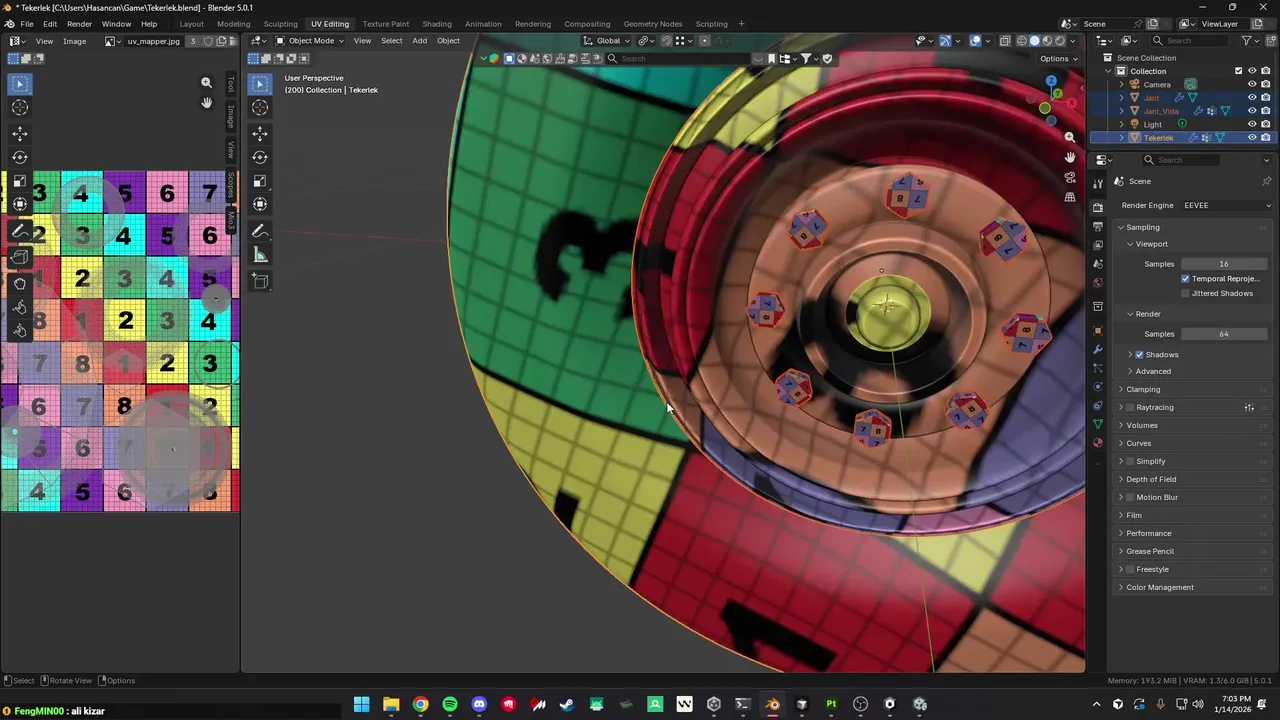Image resolution: width=1280 pixels, height=720 pixels.
Task: Select the Scale tool in 3D viewport
Action: [x=260, y=181]
